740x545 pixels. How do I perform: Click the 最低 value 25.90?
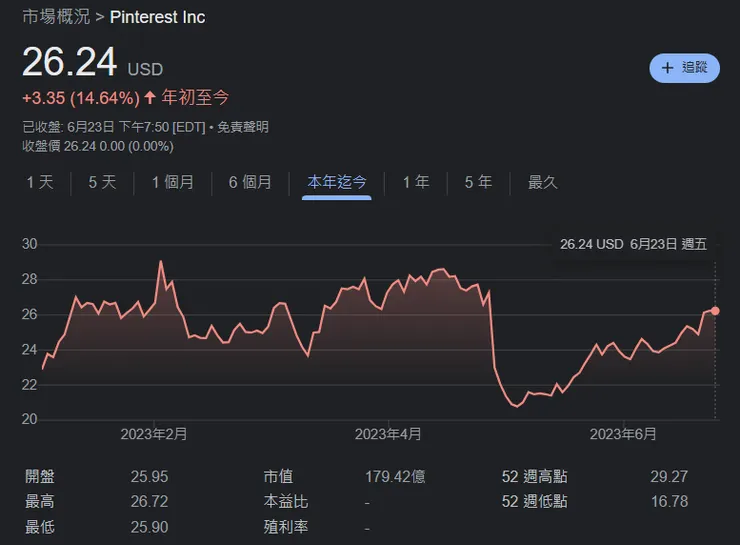tap(149, 527)
